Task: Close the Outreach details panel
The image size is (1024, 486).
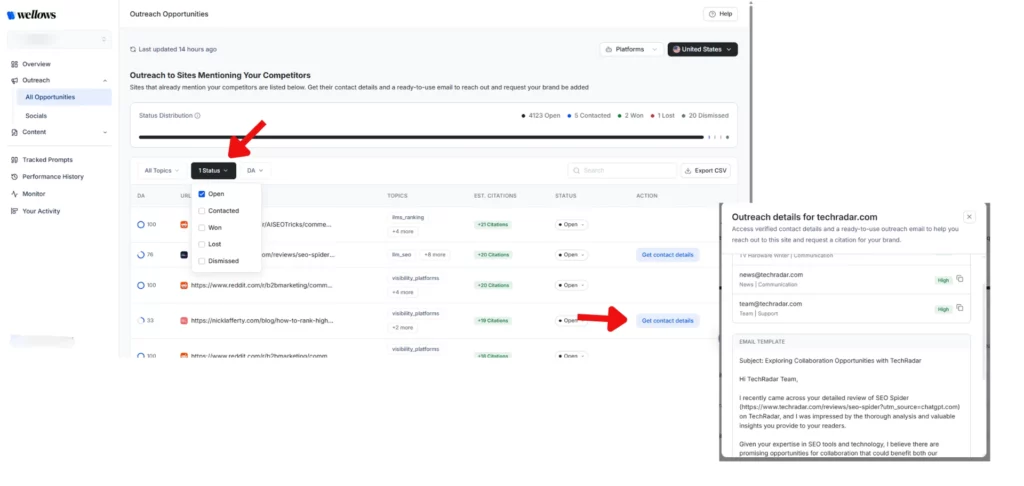Action: [969, 217]
